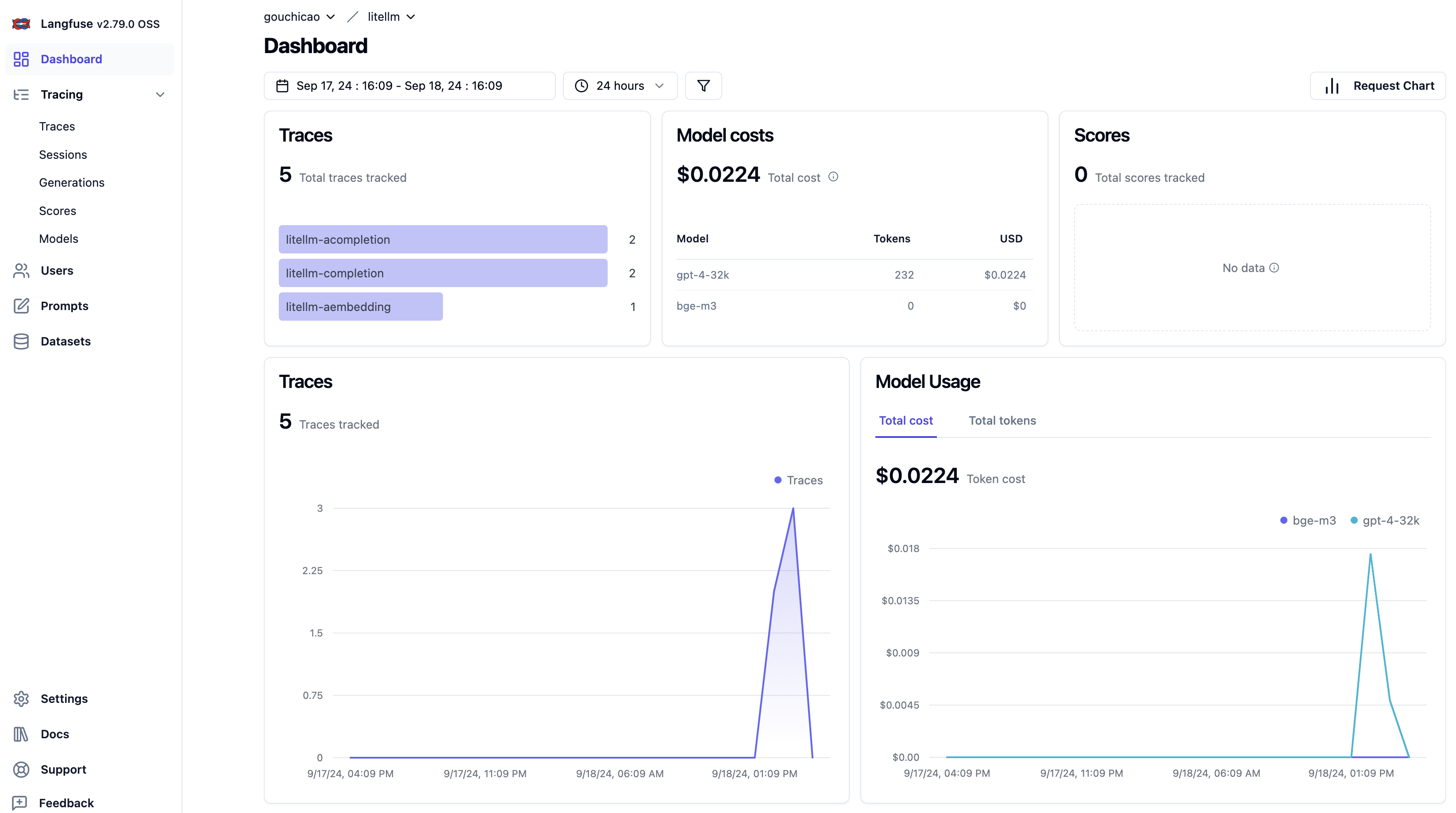Image resolution: width=1456 pixels, height=813 pixels.
Task: Click the Prompts pencil icon
Action: coord(21,306)
